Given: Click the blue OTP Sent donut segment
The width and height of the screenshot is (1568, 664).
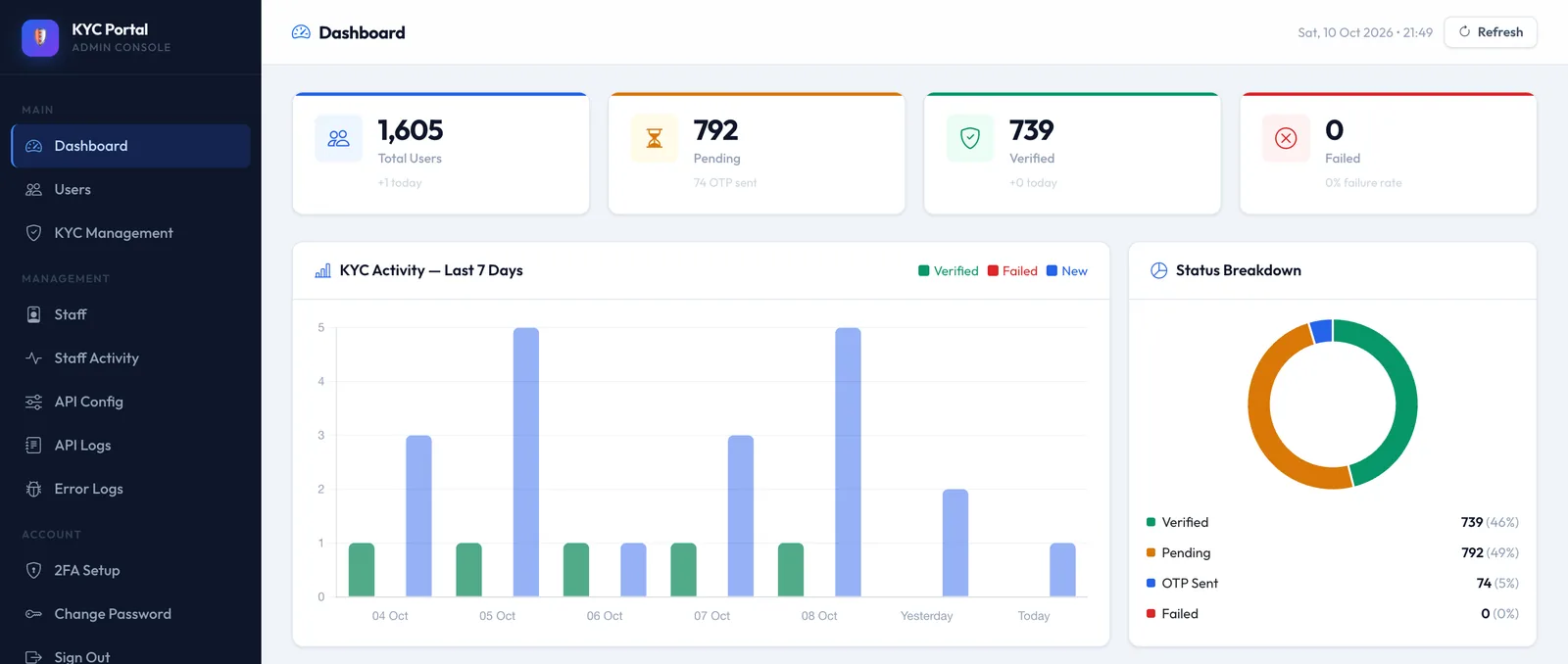Looking at the screenshot, I should pos(1321,331).
